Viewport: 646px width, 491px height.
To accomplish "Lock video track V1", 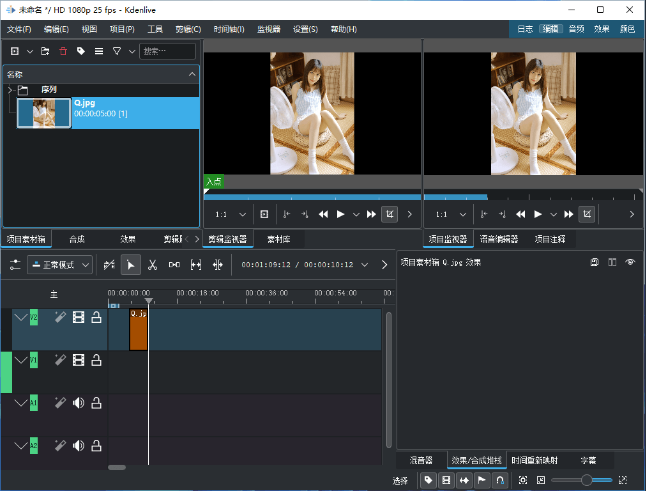I will click(96, 360).
